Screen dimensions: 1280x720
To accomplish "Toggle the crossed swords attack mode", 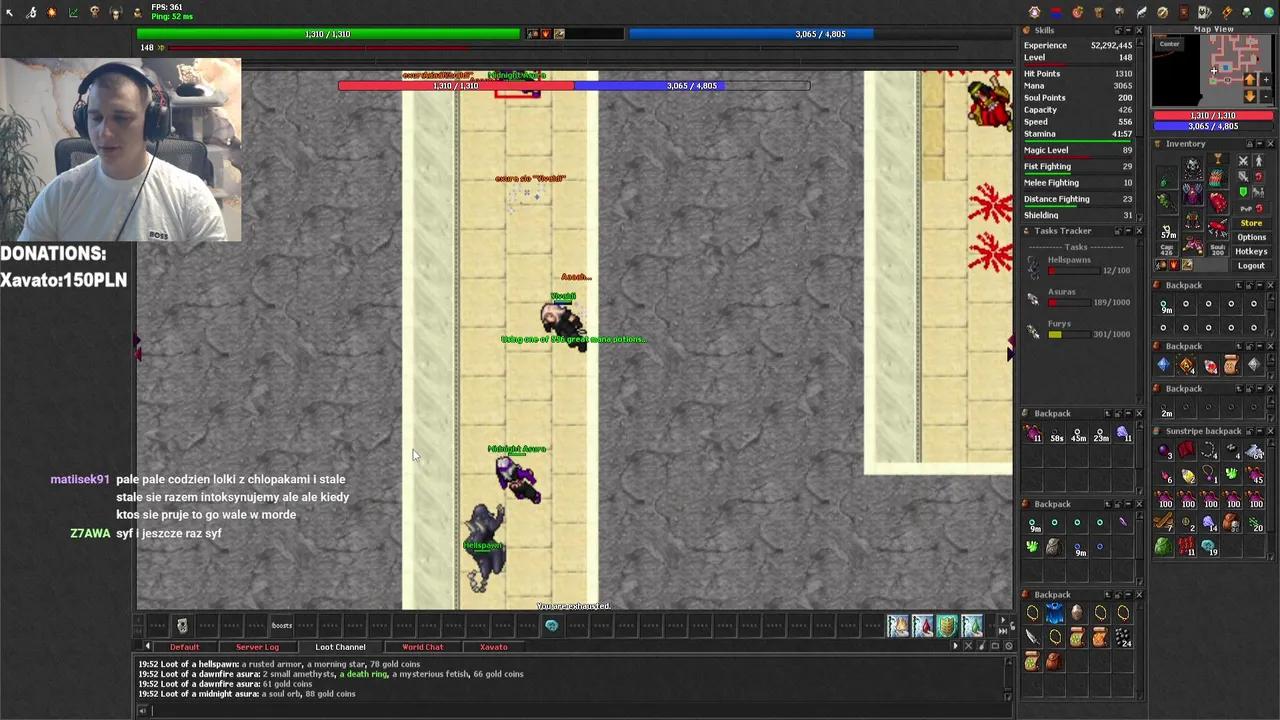I will point(1243,161).
